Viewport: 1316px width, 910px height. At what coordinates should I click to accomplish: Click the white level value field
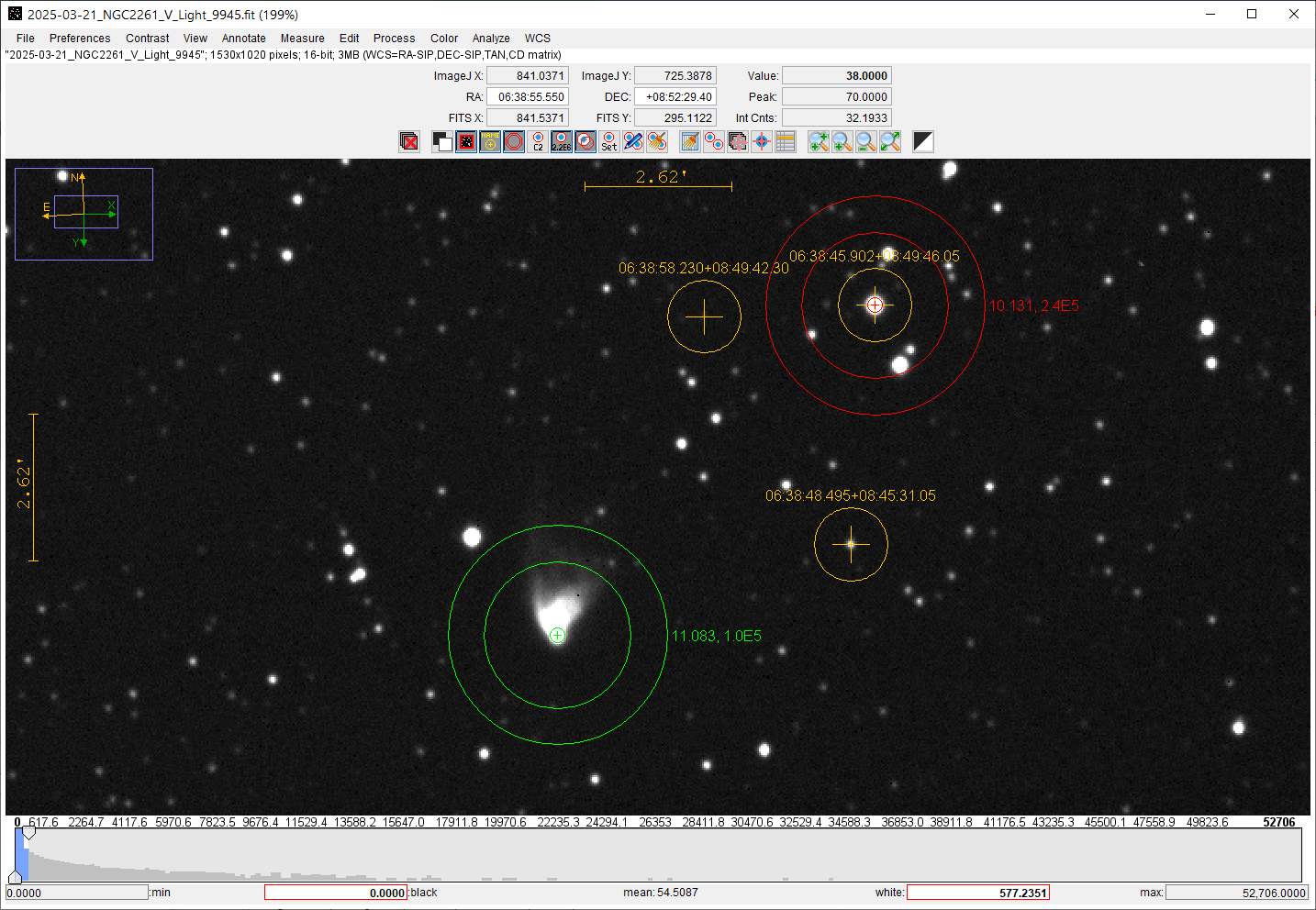pyautogui.click(x=977, y=893)
